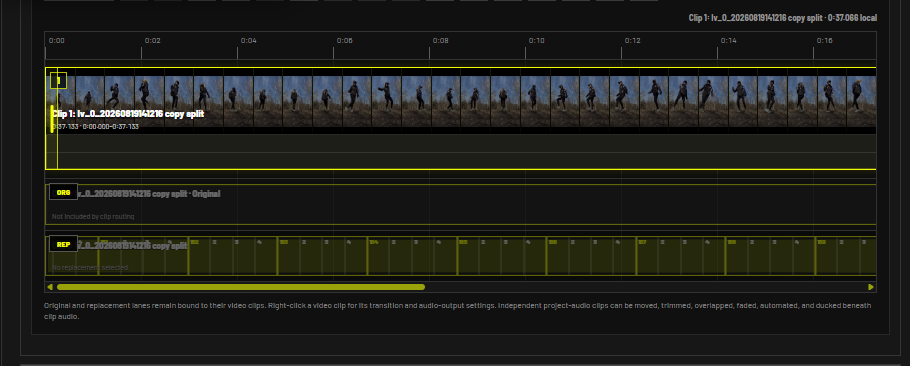This screenshot has height=366, width=910.
Task: Click the 0:10 mark on the ruler
Action: (x=536, y=41)
